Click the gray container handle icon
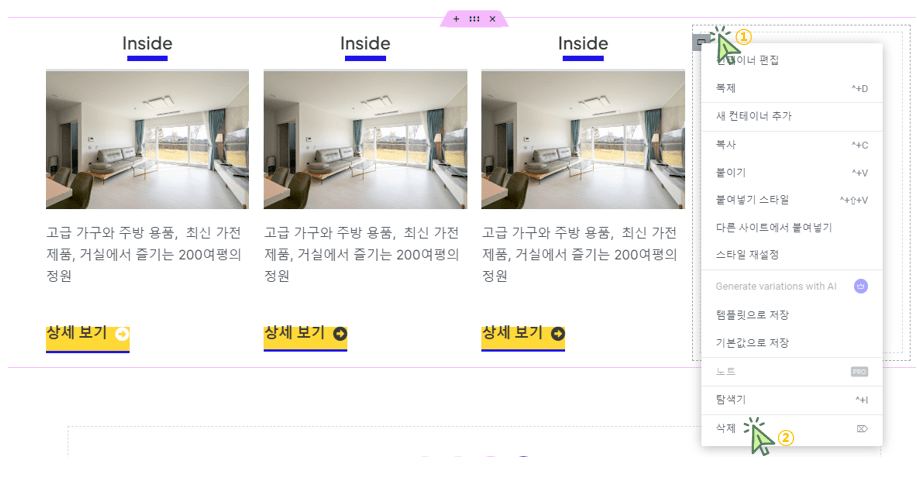The image size is (917, 477). coord(701,42)
